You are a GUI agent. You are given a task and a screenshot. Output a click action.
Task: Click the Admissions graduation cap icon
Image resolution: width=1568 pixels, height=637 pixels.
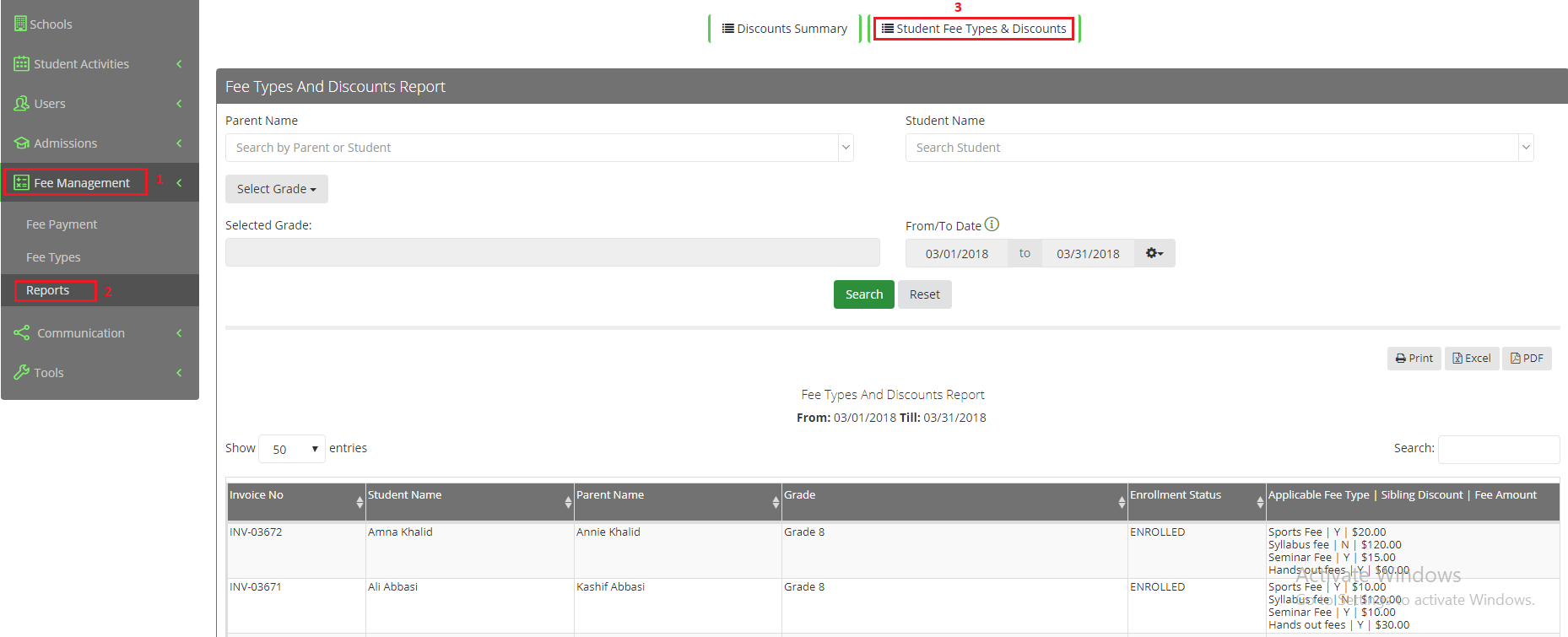[21, 143]
